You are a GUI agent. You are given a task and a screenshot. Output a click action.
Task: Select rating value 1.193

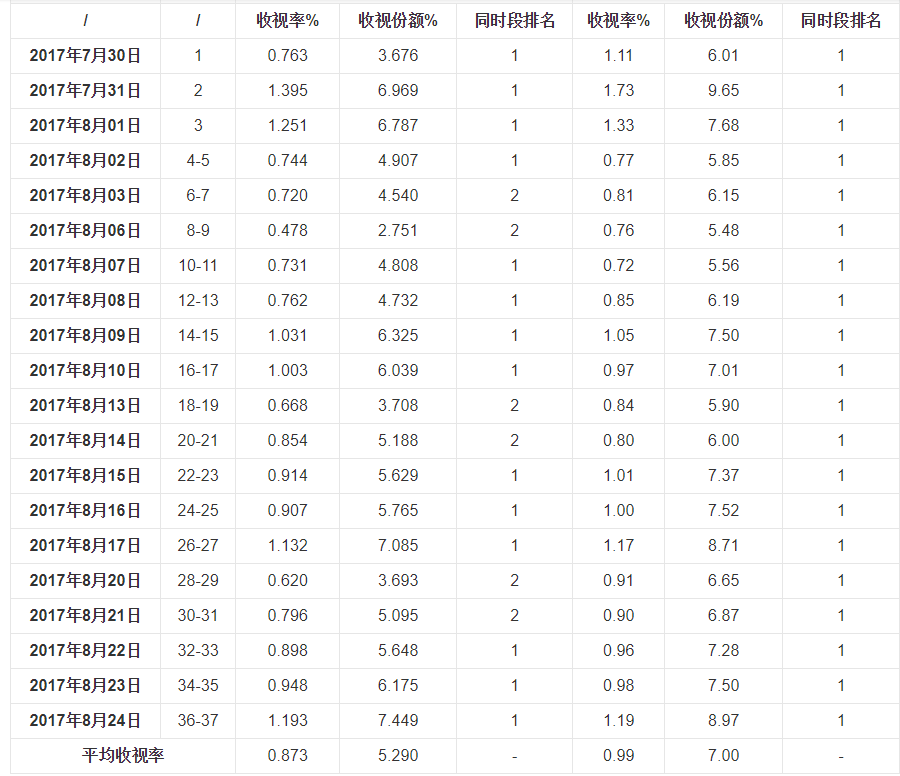pyautogui.click(x=288, y=721)
